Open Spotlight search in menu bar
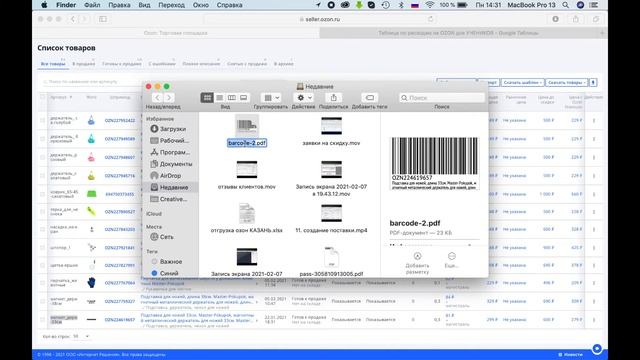This screenshot has width=640, height=360. (x=565, y=5)
